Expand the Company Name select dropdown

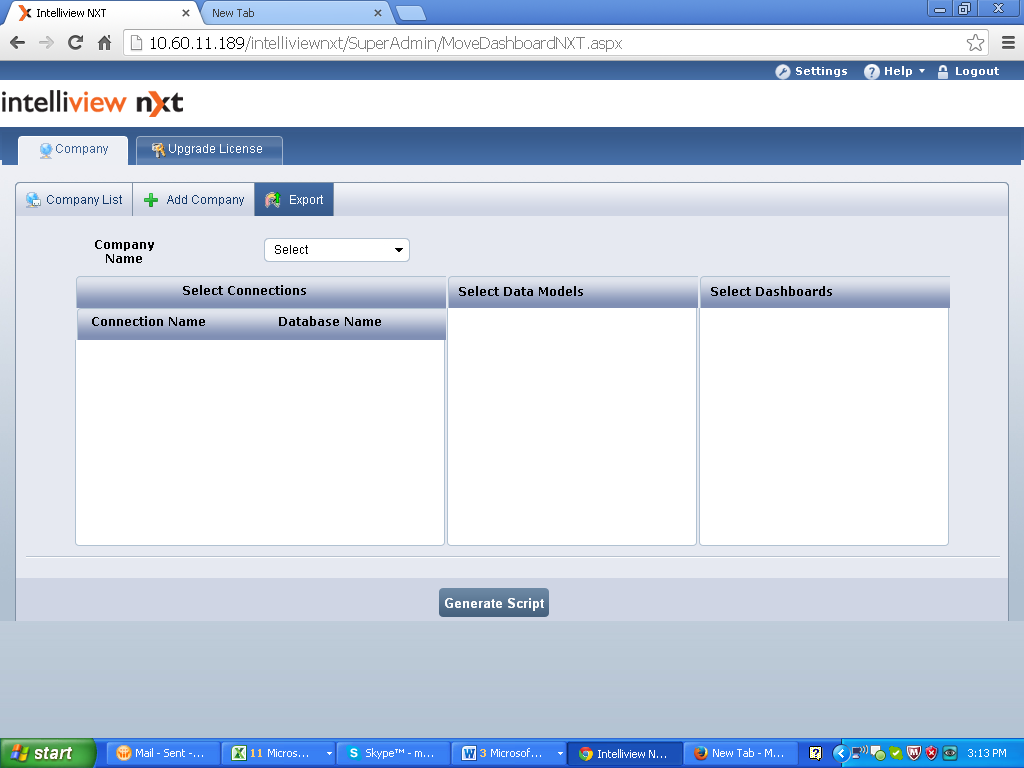337,250
